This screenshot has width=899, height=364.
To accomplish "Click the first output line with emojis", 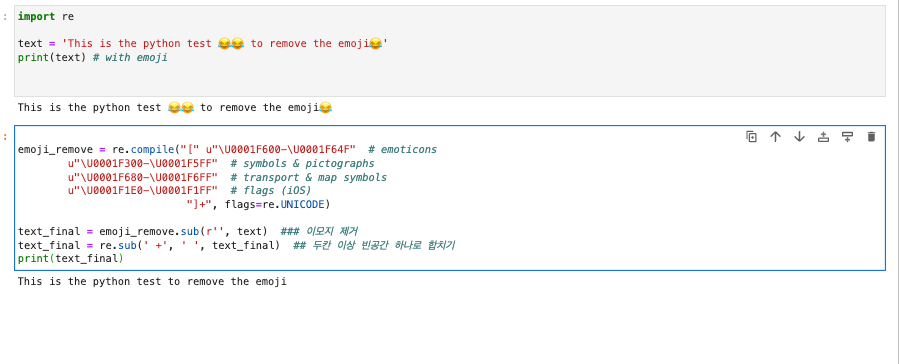I will (175, 107).
